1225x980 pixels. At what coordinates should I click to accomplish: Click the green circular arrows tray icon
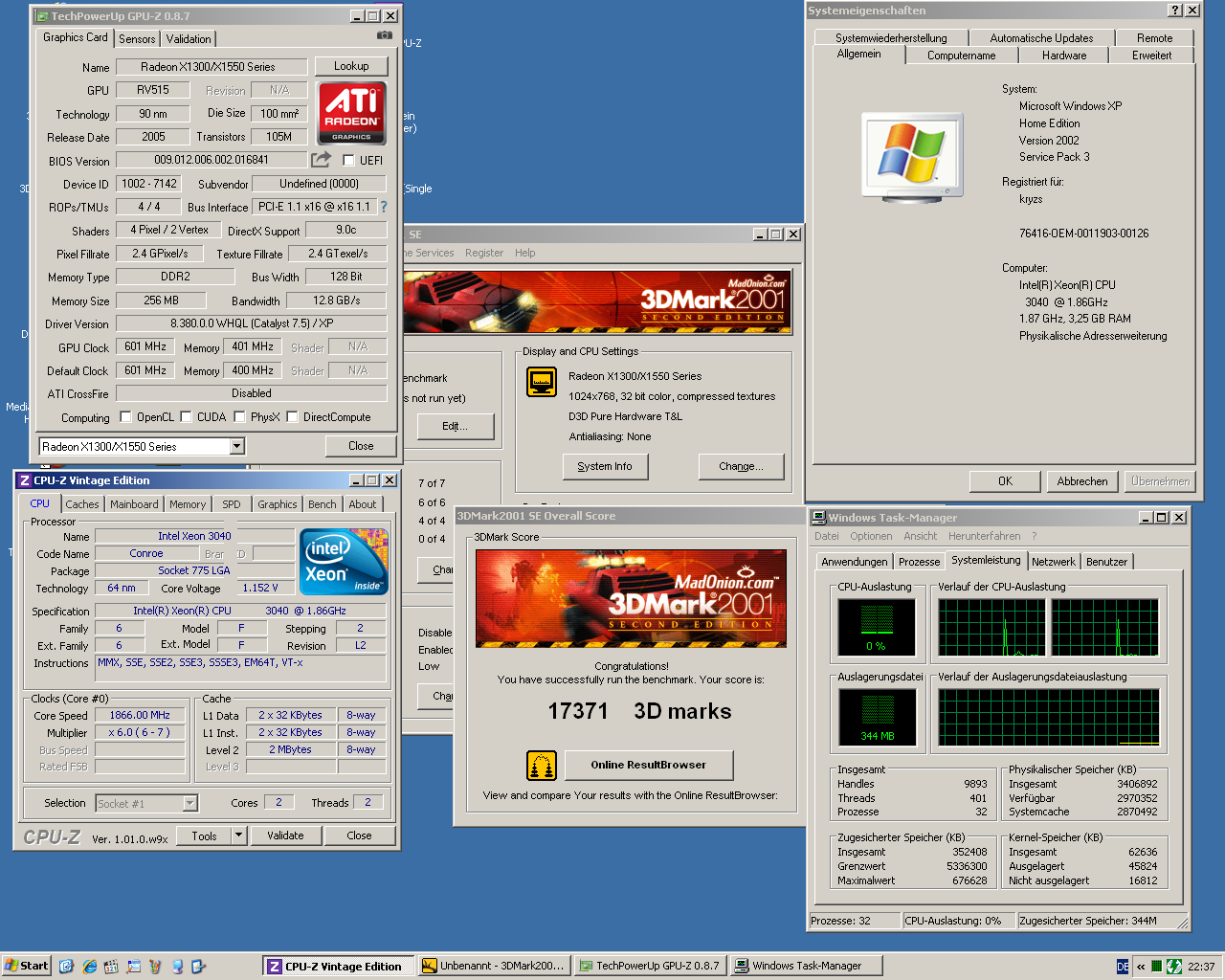coord(1174,967)
